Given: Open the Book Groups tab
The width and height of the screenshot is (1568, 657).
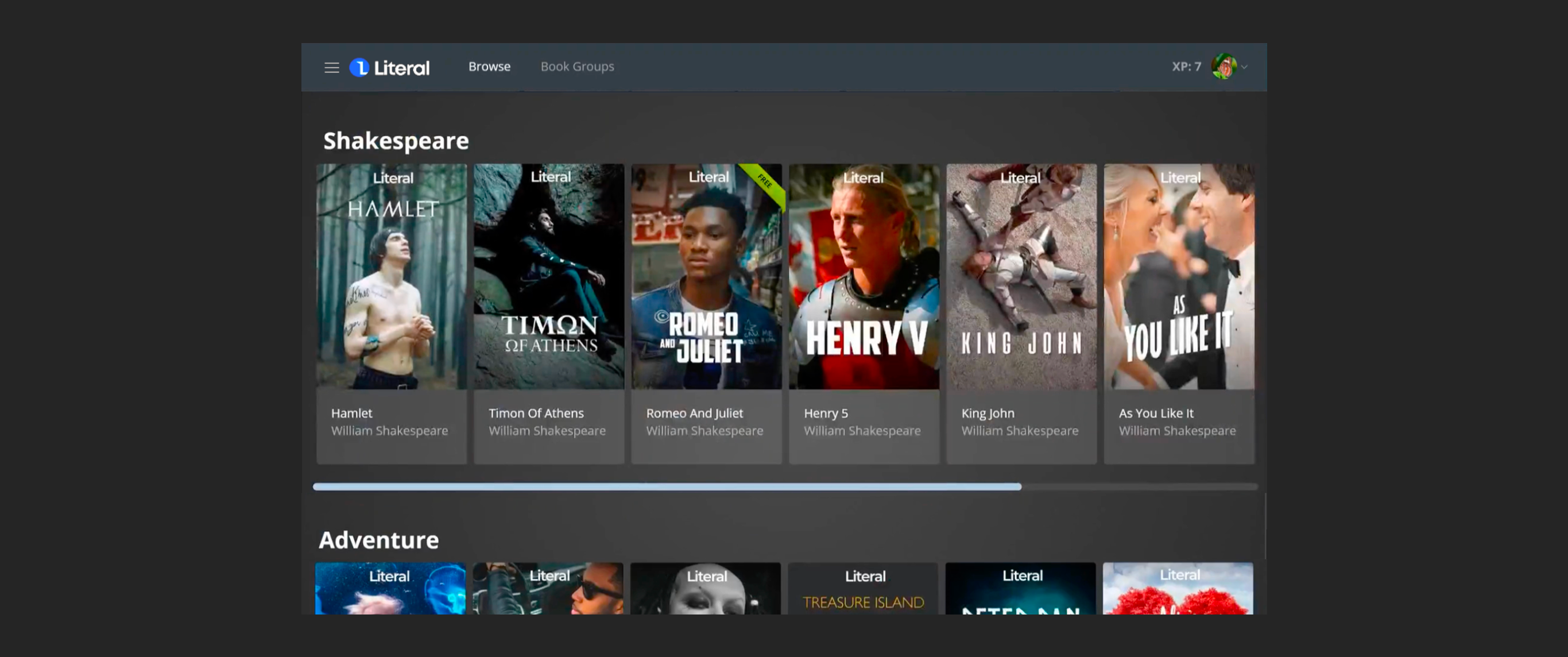Looking at the screenshot, I should 576,67.
